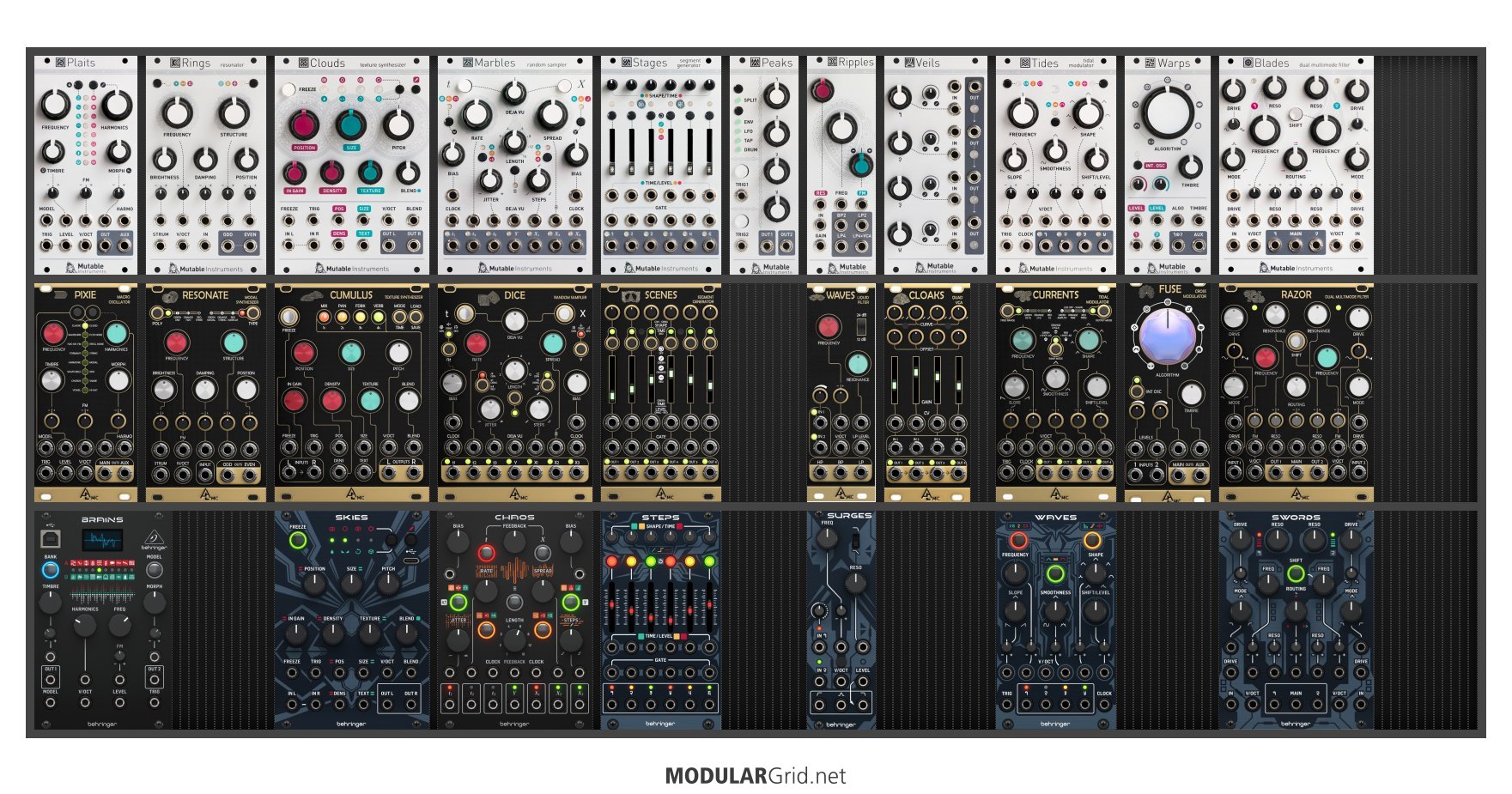The height and width of the screenshot is (794, 1512).
Task: Click the USB-C port on Skies module
Action: point(411,560)
